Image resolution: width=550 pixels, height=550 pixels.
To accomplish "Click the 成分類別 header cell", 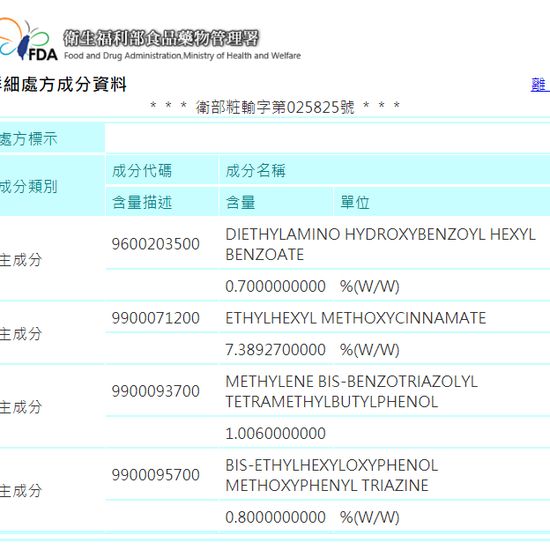I will (x=28, y=186).
